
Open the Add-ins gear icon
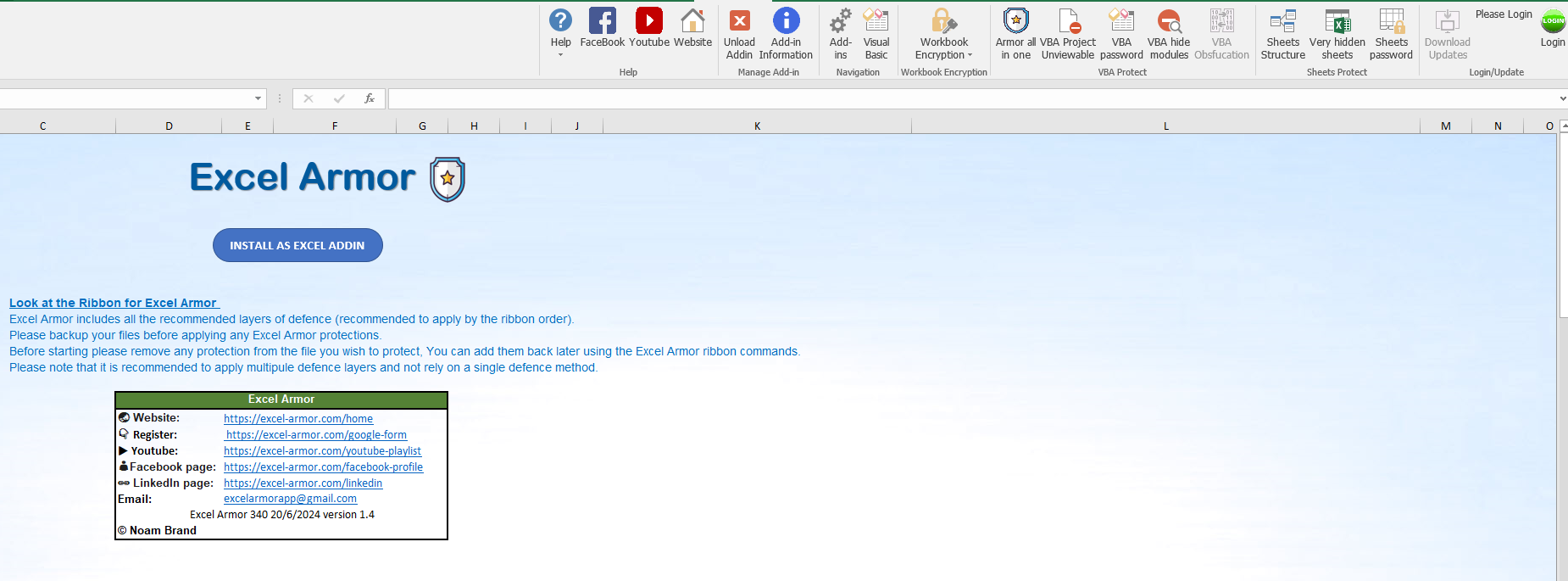tap(840, 34)
